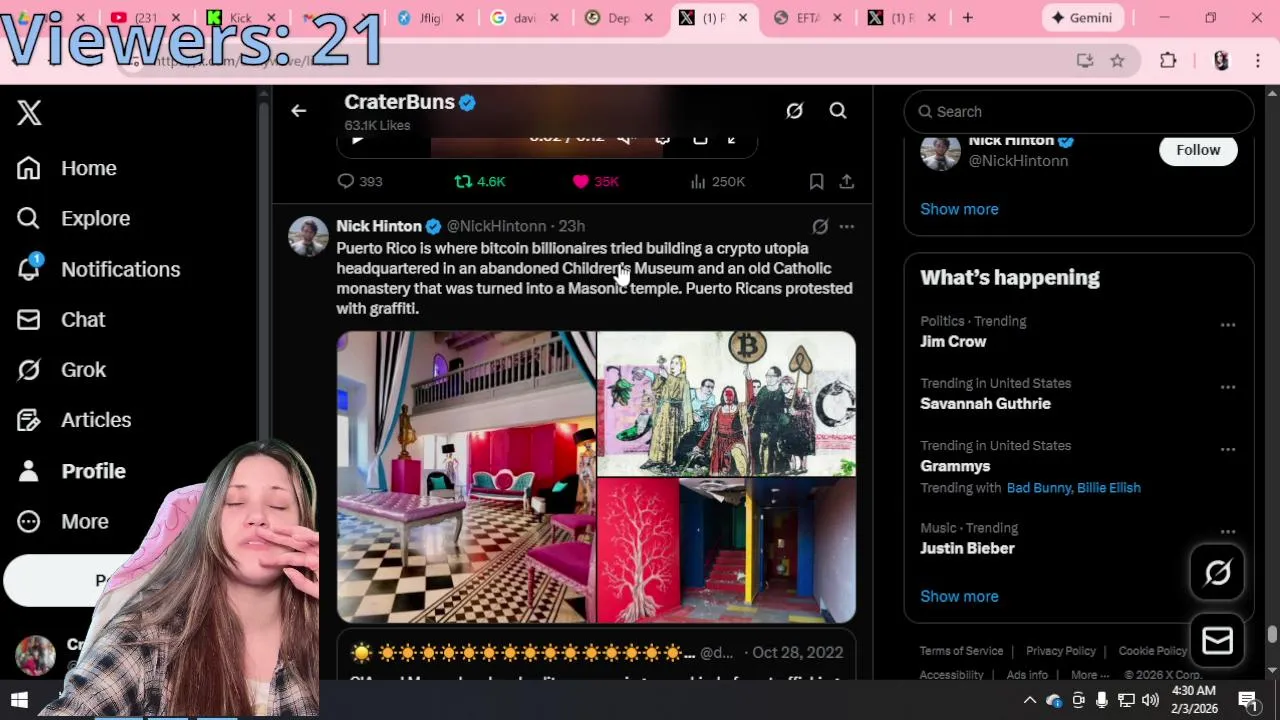Open options menu for Grammys trend
1280x720 pixels.
(x=1228, y=449)
